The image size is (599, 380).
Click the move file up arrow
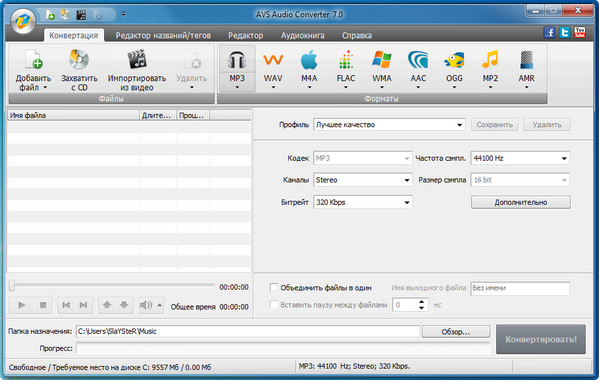tap(107, 305)
